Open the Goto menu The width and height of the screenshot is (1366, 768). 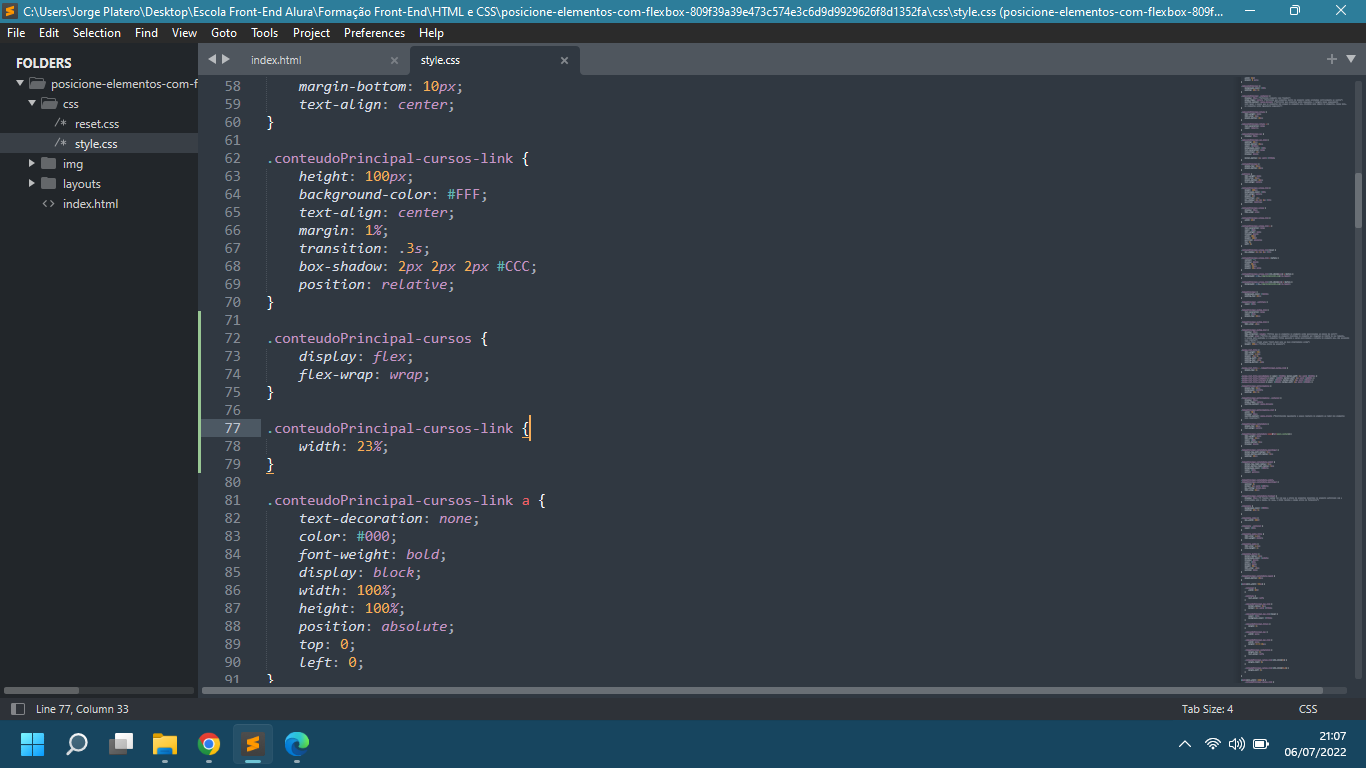(224, 33)
